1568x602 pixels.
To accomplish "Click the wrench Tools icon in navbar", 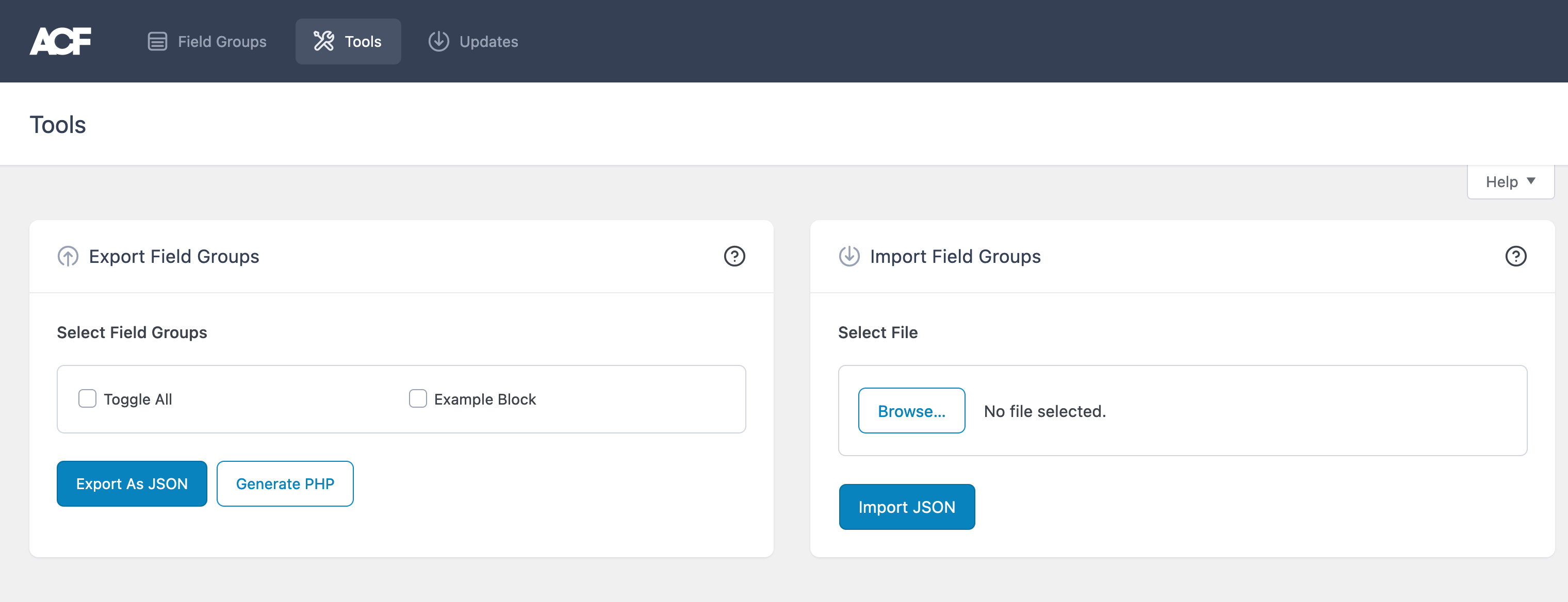I will (x=323, y=41).
